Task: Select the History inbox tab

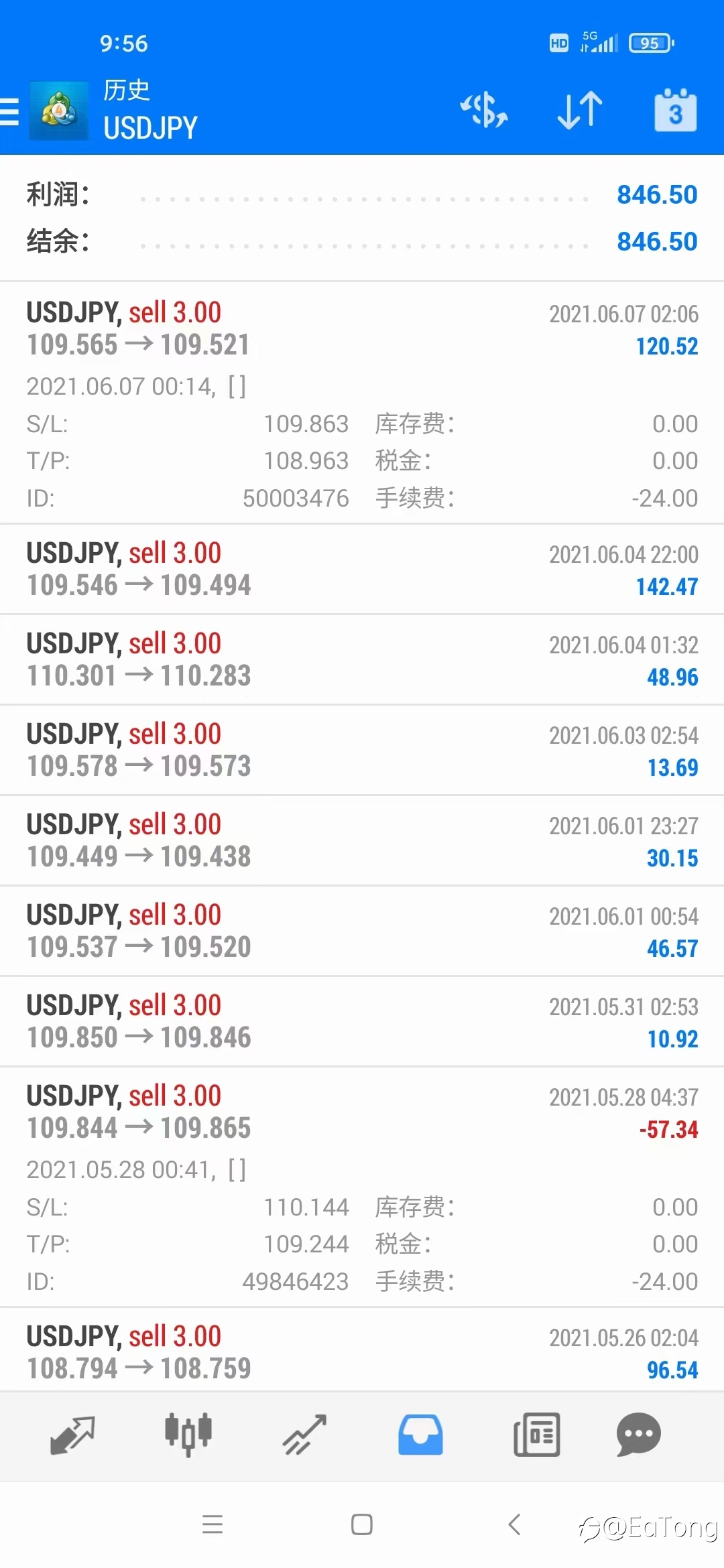Action: coord(420,1435)
